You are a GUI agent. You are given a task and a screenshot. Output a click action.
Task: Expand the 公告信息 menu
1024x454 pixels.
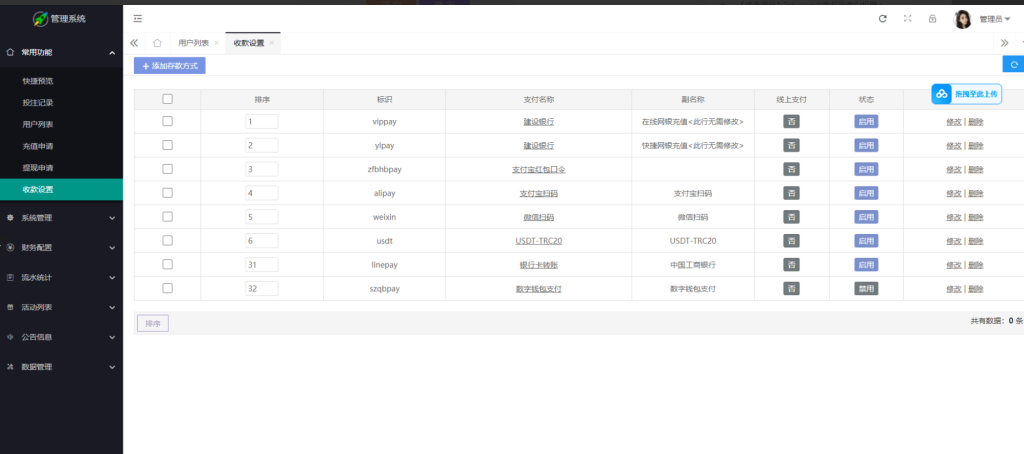(61, 337)
